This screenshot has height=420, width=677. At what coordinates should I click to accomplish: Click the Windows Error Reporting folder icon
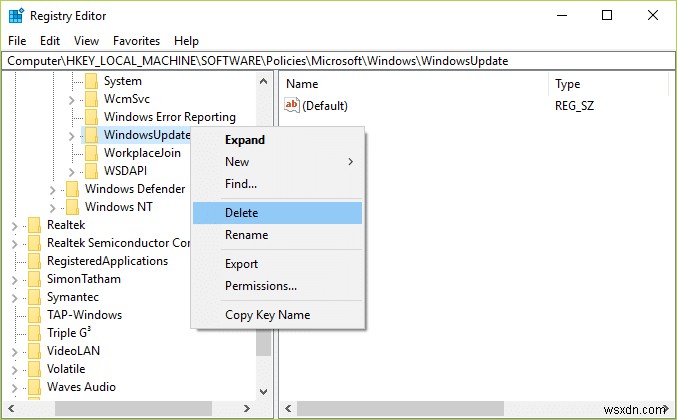92,117
